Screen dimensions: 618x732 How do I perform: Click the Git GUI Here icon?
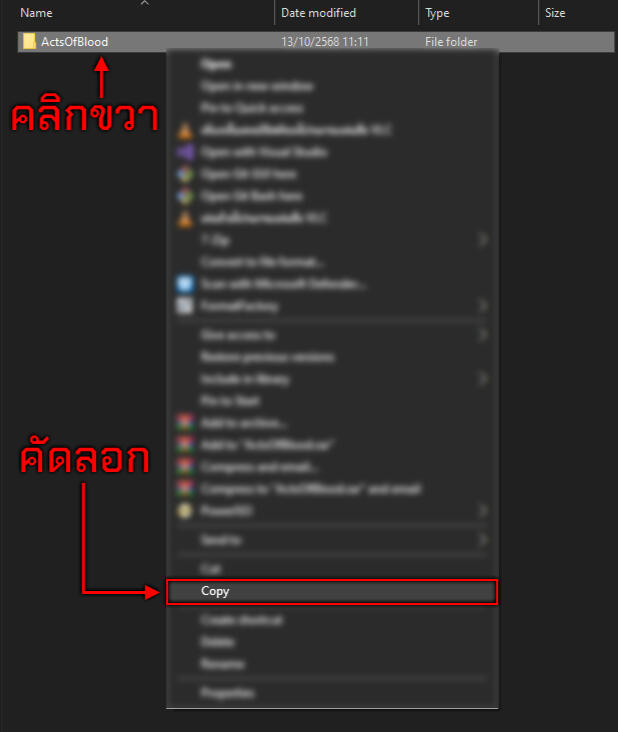pyautogui.click(x=185, y=174)
